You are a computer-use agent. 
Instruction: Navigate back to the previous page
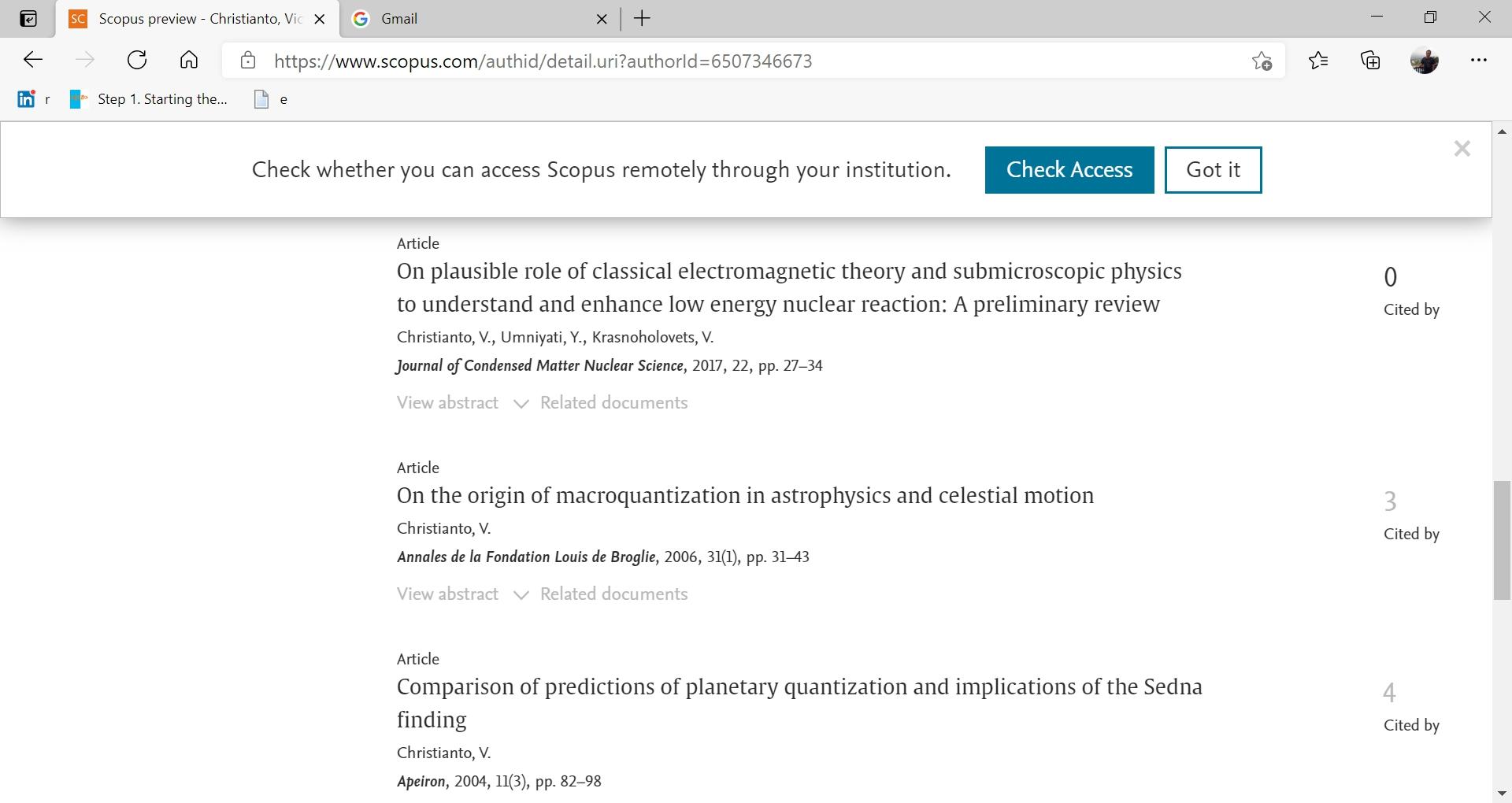(33, 61)
